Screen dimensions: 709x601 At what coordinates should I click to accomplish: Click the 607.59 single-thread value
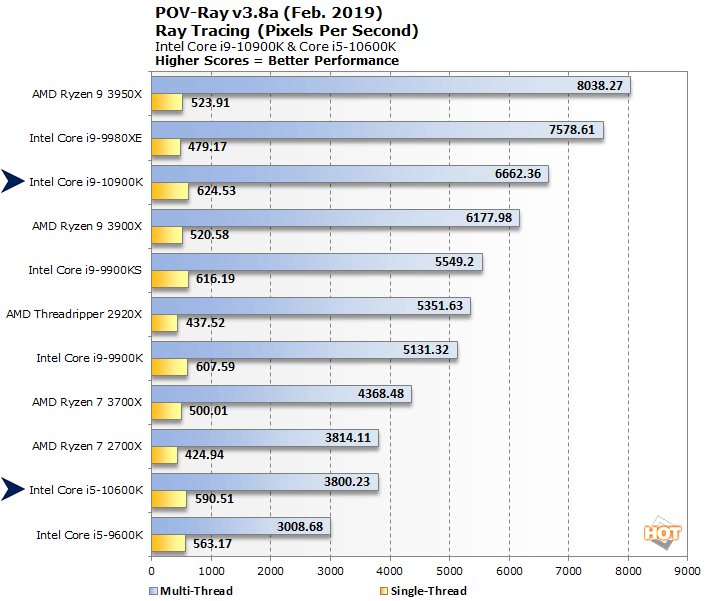215,367
